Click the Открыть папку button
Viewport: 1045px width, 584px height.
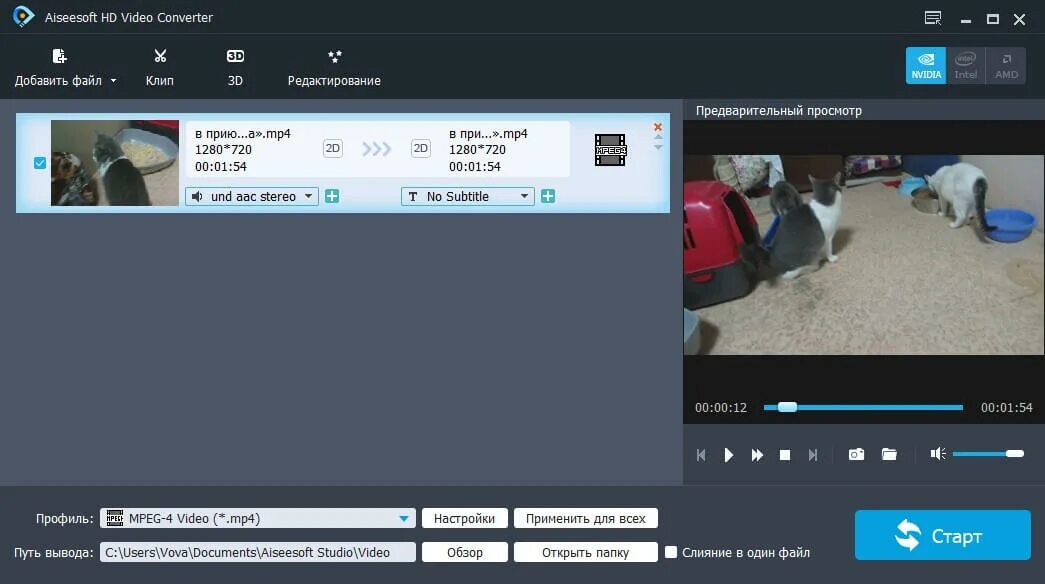pyautogui.click(x=586, y=552)
